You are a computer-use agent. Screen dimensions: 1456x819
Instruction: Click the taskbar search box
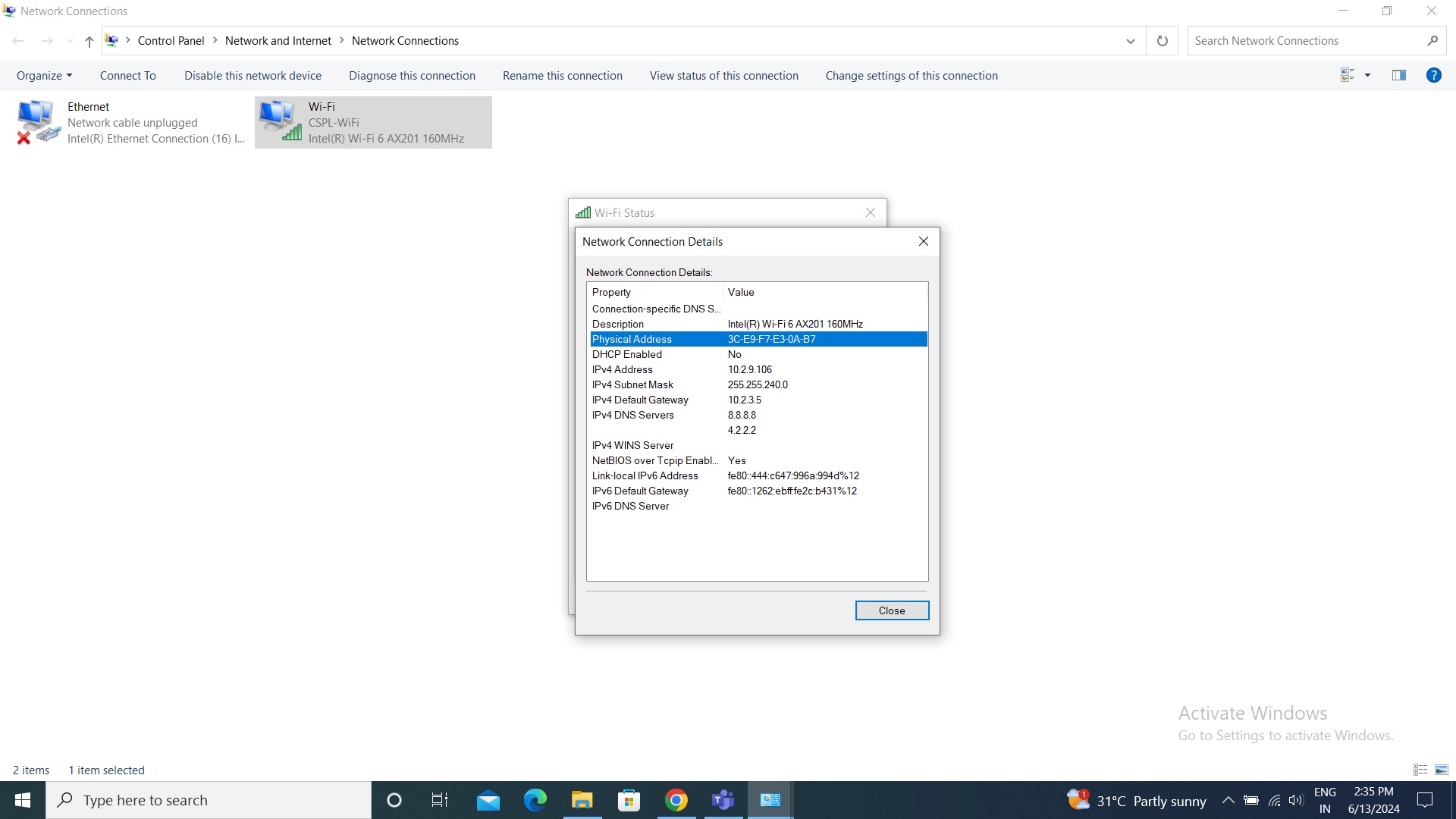pos(209,800)
